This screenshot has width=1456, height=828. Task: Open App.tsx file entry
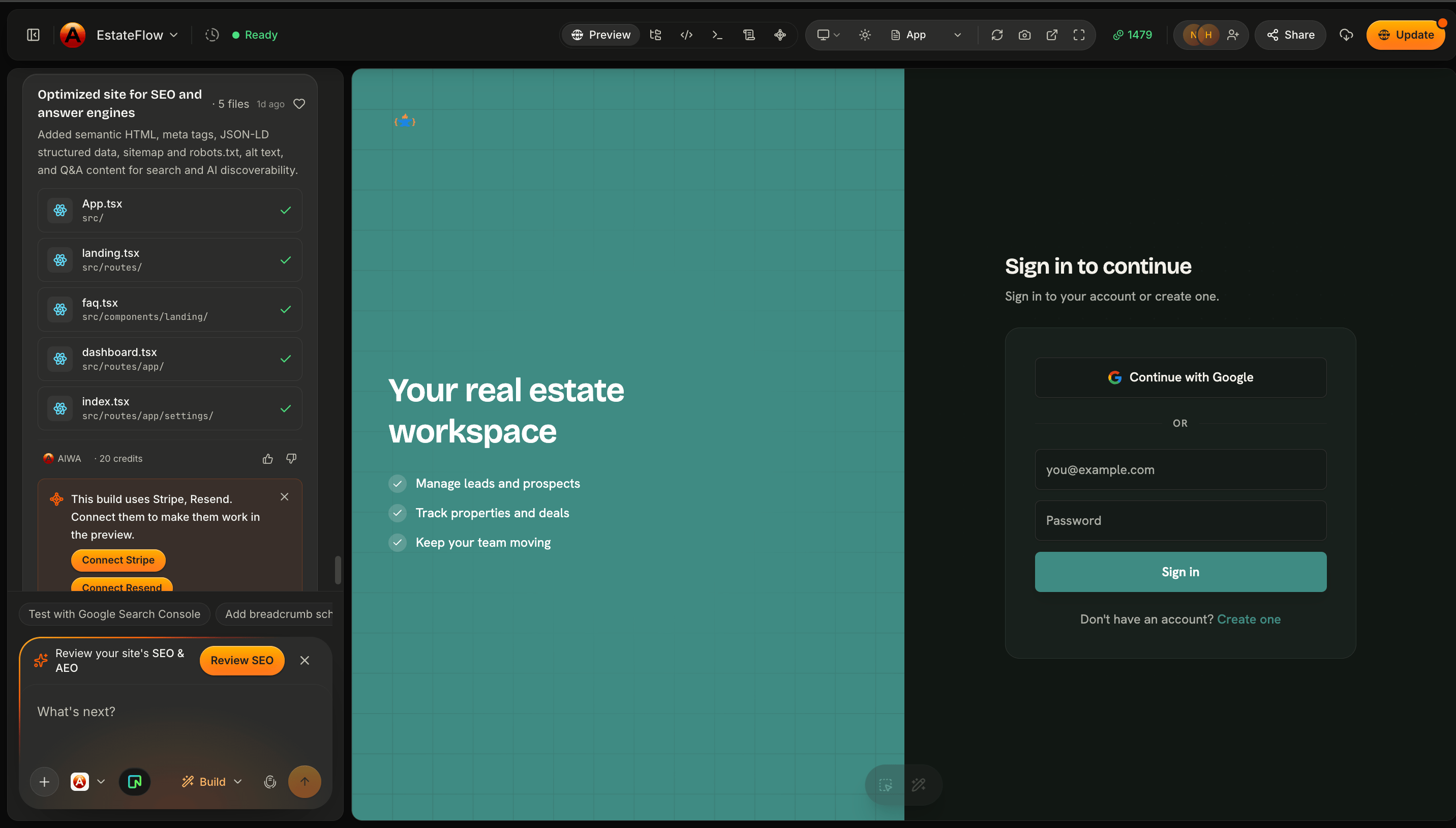click(x=170, y=211)
